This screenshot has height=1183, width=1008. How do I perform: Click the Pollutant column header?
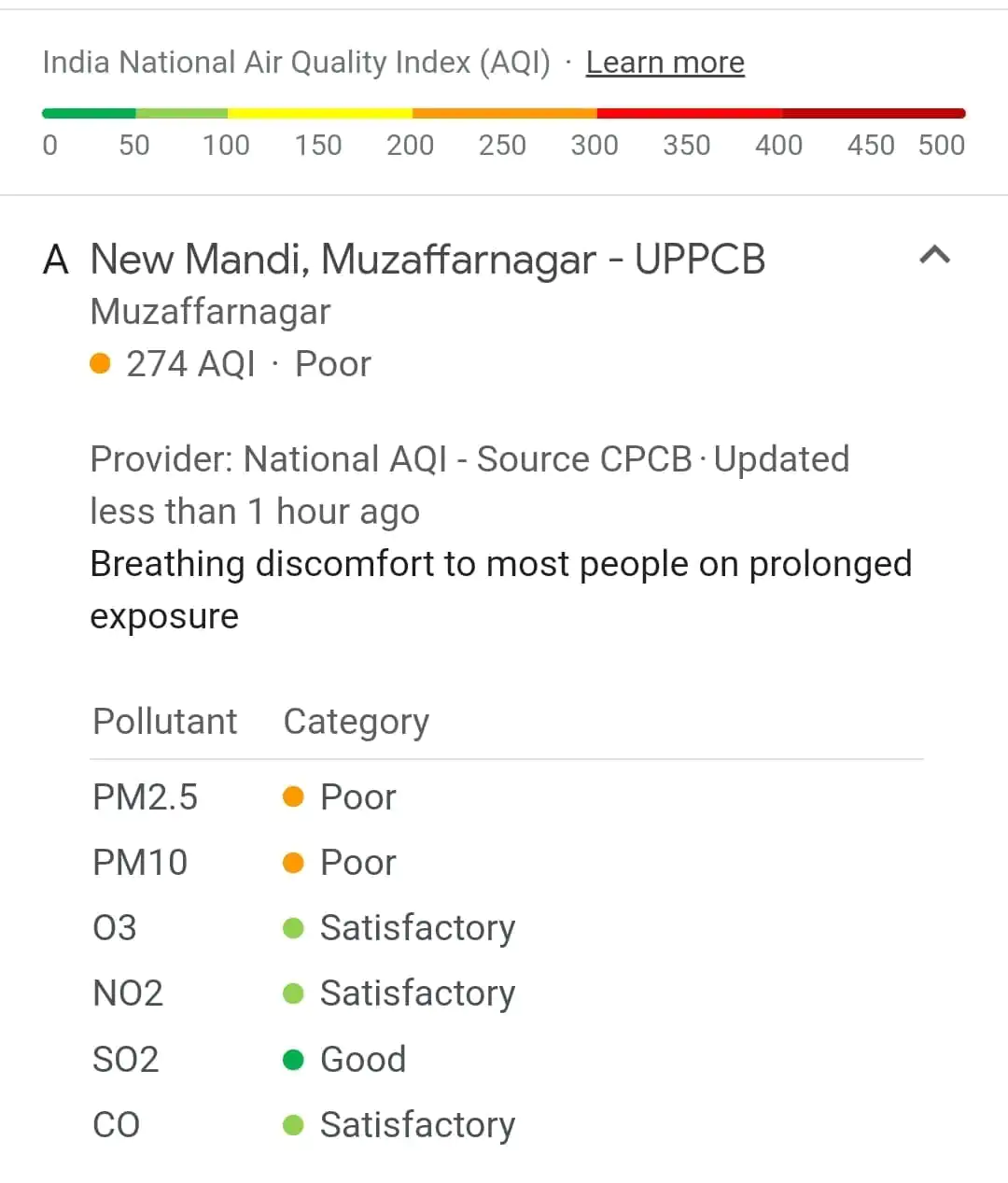[x=165, y=722]
